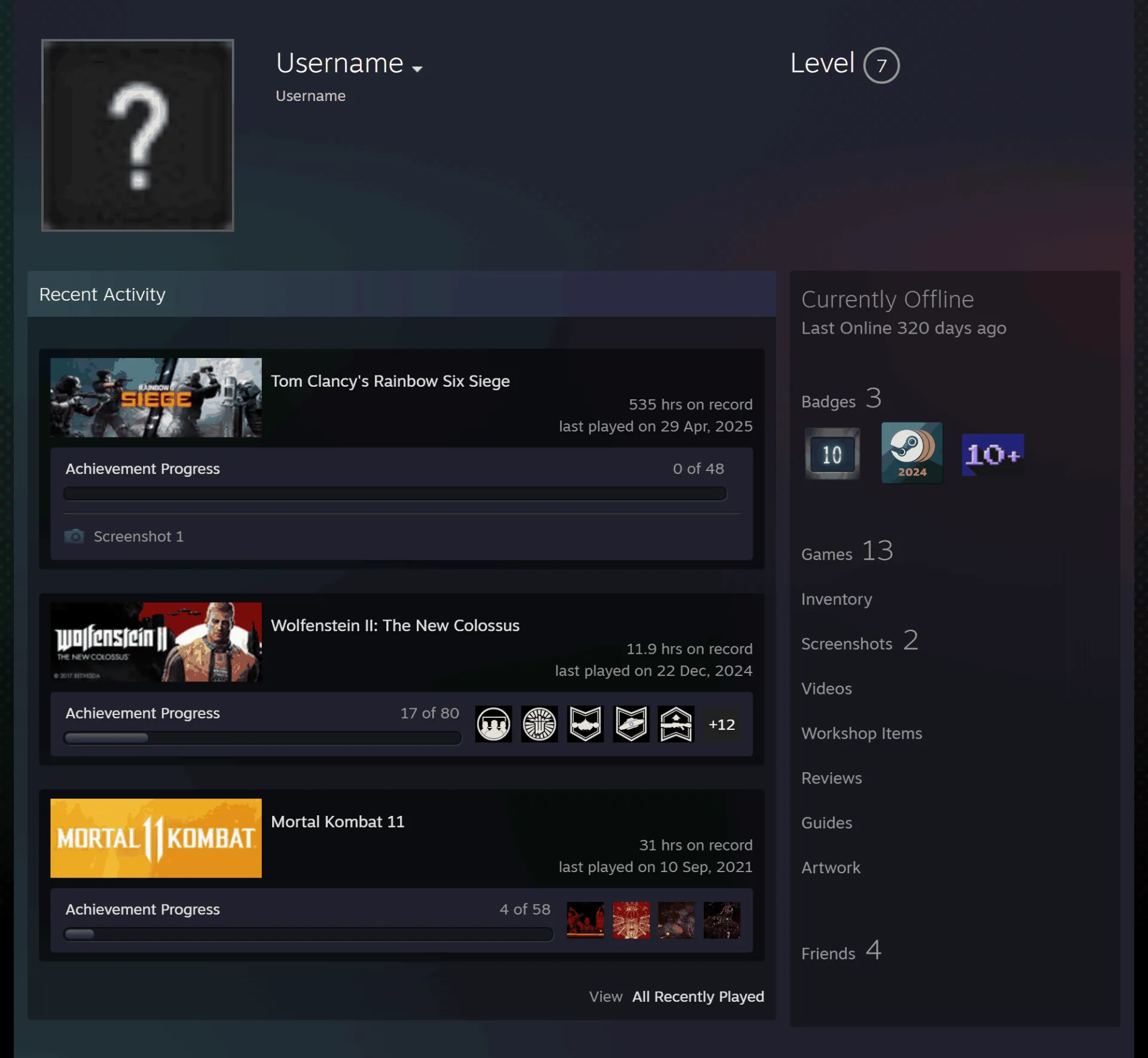Open Wolfenstein II: The New Colossus title
Screen dimensions: 1148x1058
coord(395,626)
